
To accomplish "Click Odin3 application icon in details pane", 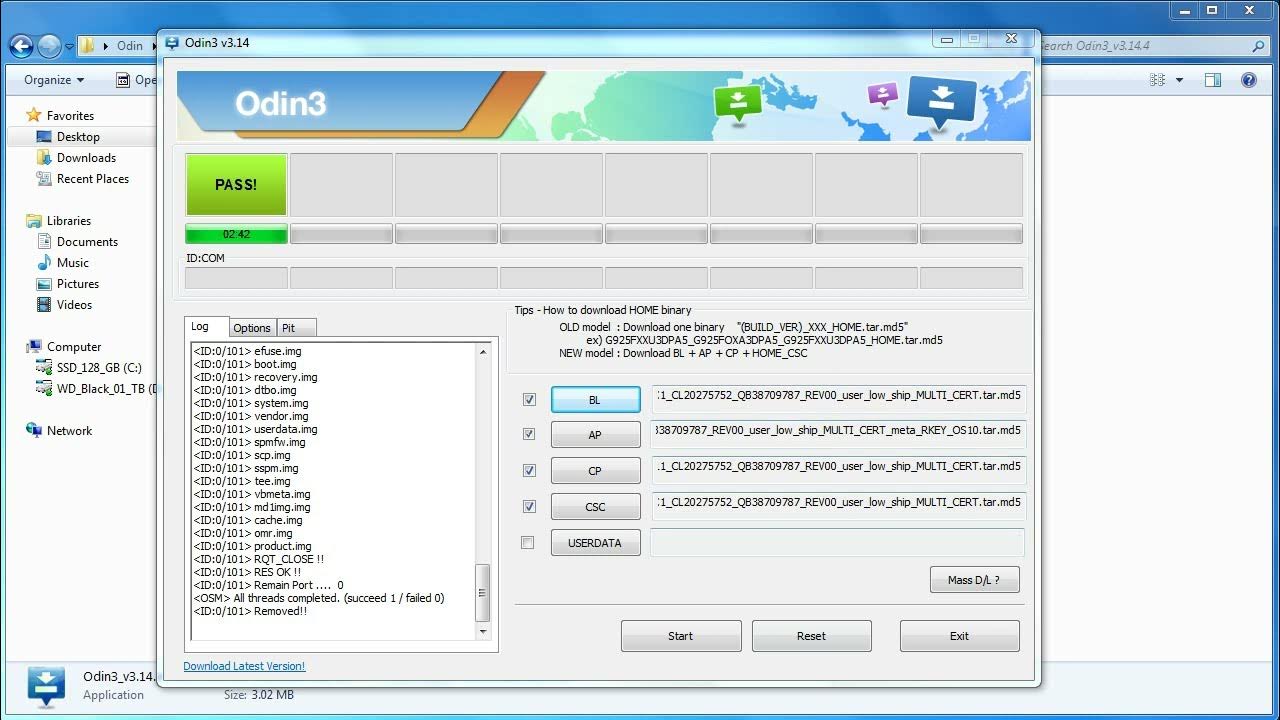I will (45, 687).
